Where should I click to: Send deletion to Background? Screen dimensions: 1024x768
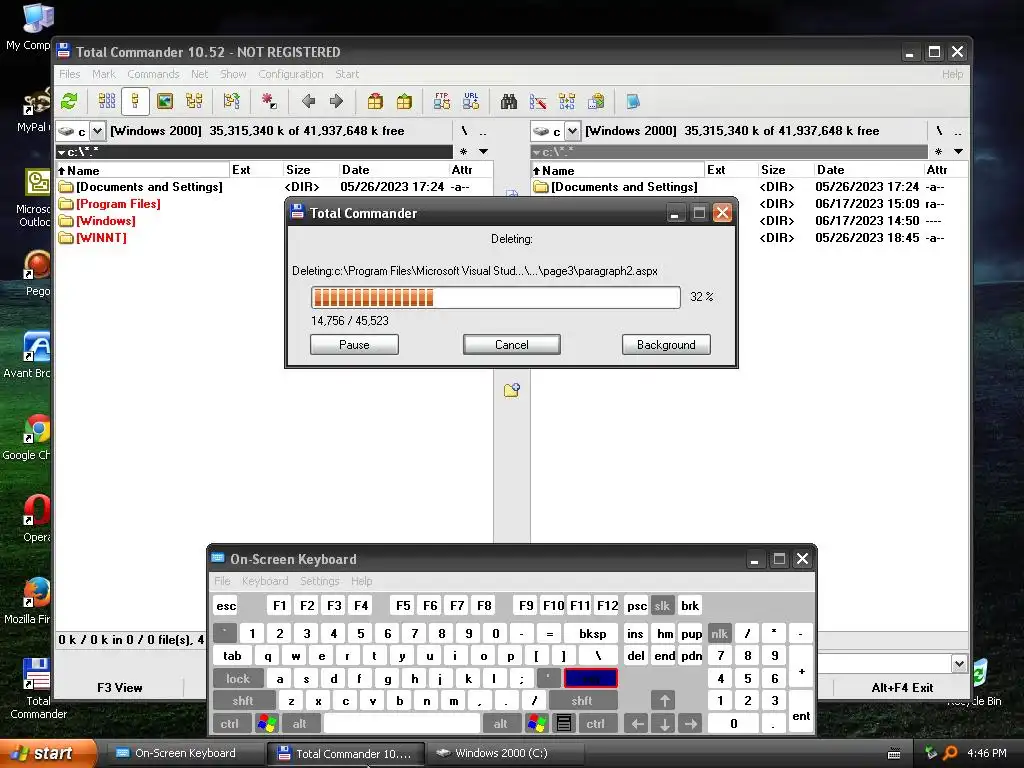[x=666, y=345]
